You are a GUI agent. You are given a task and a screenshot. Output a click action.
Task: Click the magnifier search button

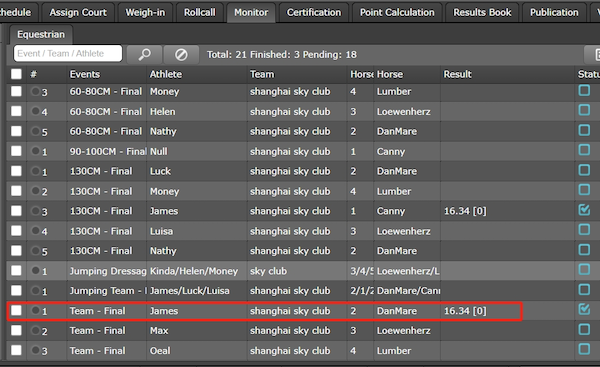coord(144,54)
